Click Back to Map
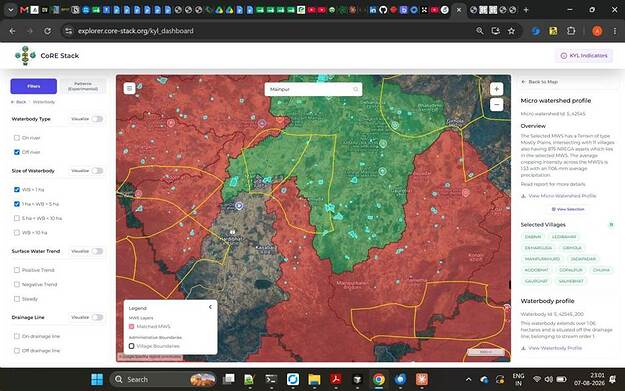This screenshot has height=391, width=625. click(x=540, y=82)
